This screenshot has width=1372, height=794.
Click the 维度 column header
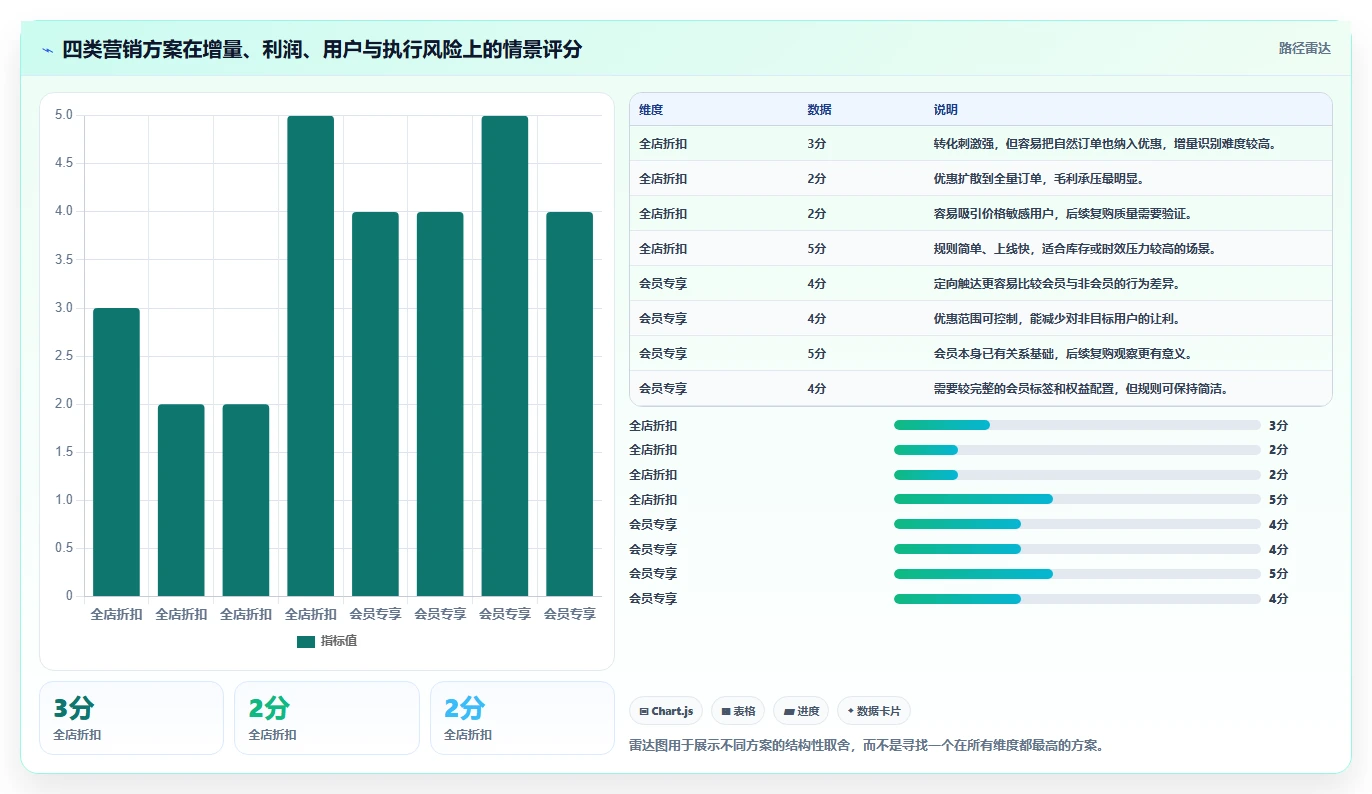coord(651,109)
